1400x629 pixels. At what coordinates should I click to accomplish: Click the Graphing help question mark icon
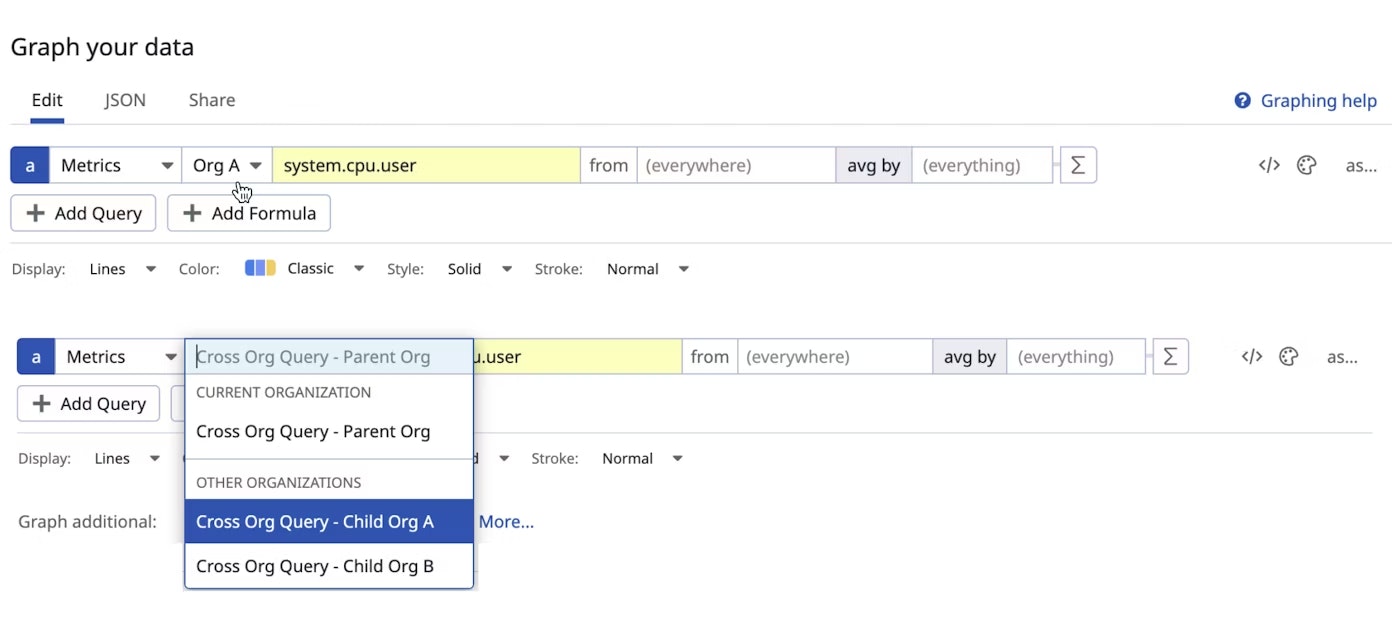point(1242,101)
